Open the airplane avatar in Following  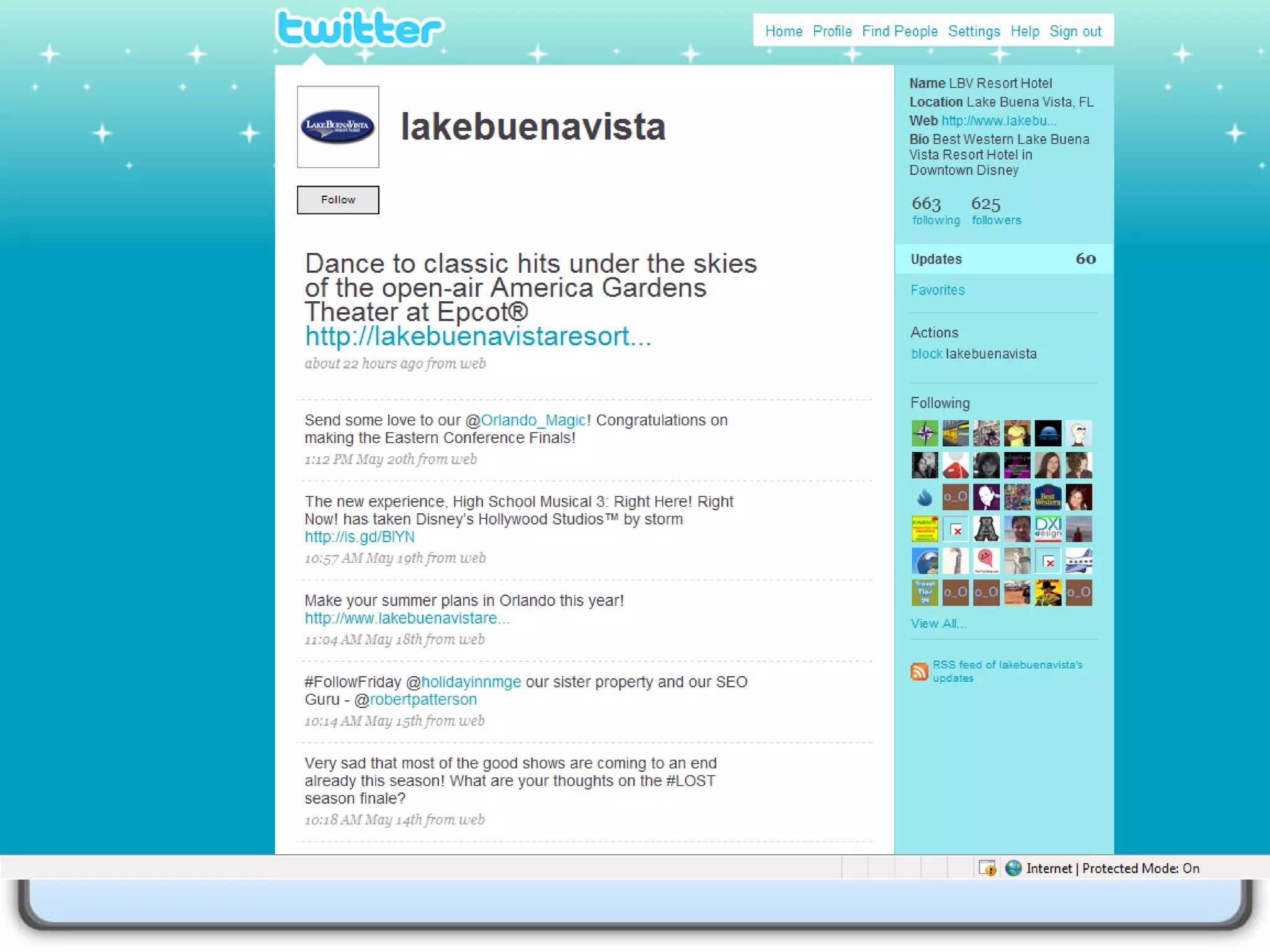click(x=1078, y=561)
